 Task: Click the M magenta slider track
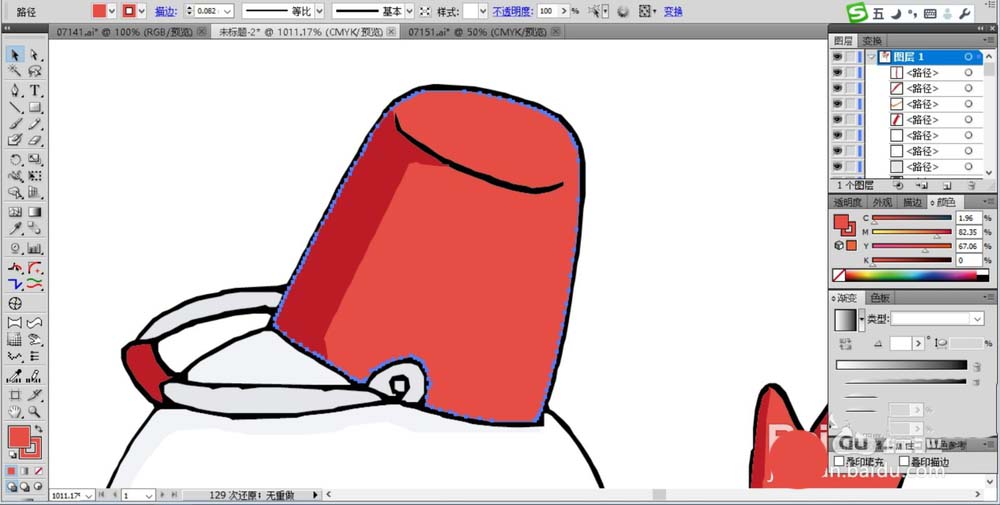click(x=911, y=232)
